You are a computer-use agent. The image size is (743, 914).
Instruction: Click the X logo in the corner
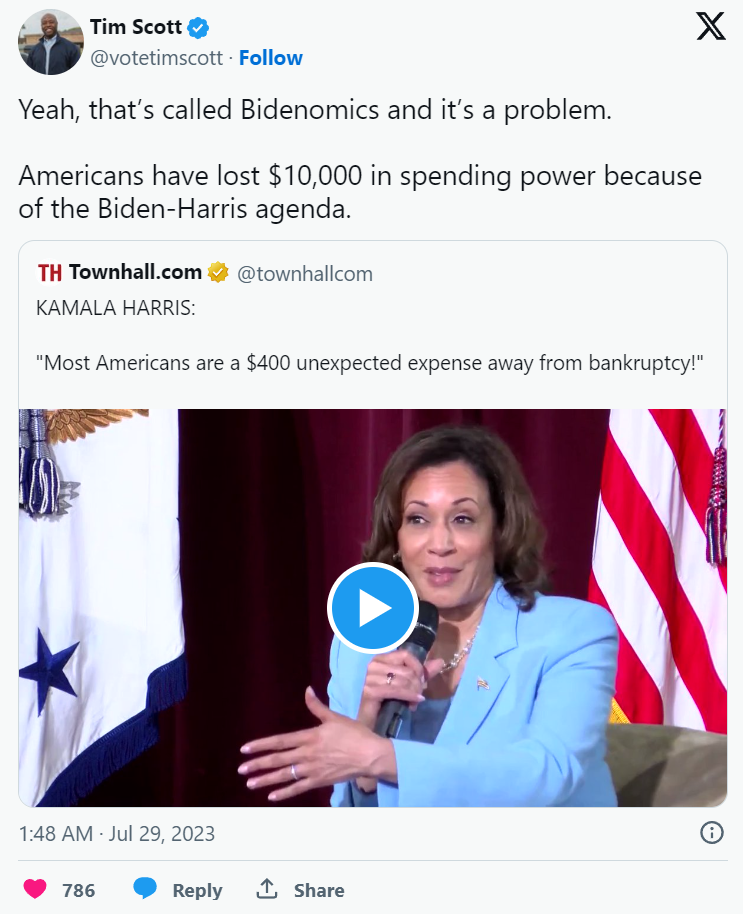710,27
